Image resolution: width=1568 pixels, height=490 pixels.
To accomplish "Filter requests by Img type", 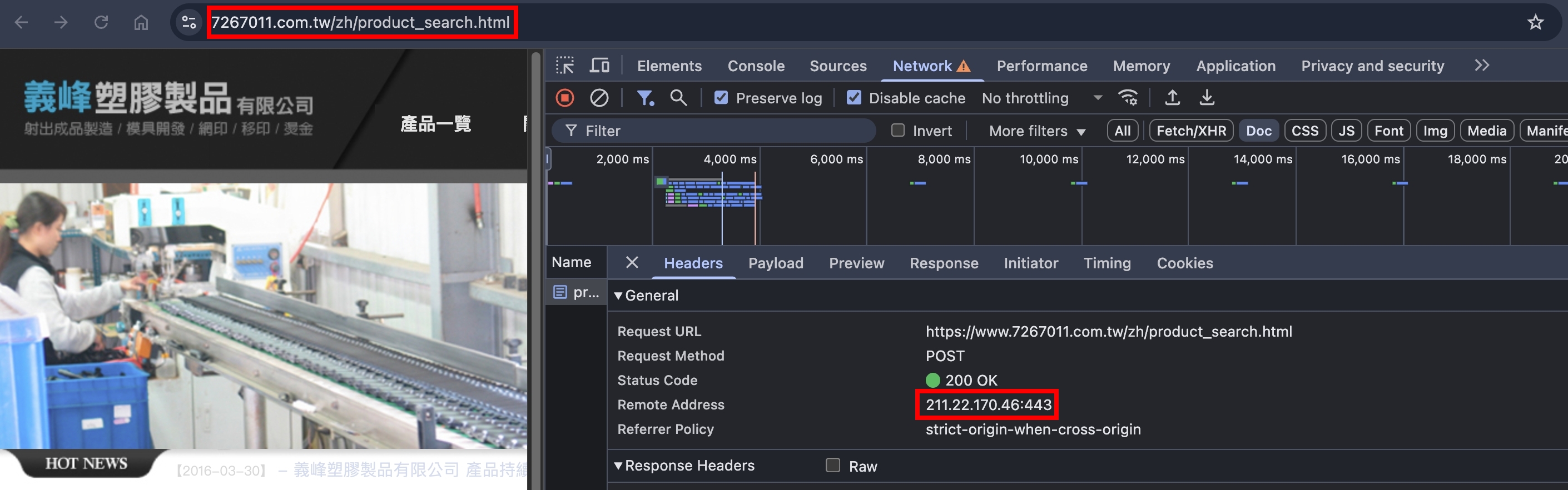I will point(1435,131).
